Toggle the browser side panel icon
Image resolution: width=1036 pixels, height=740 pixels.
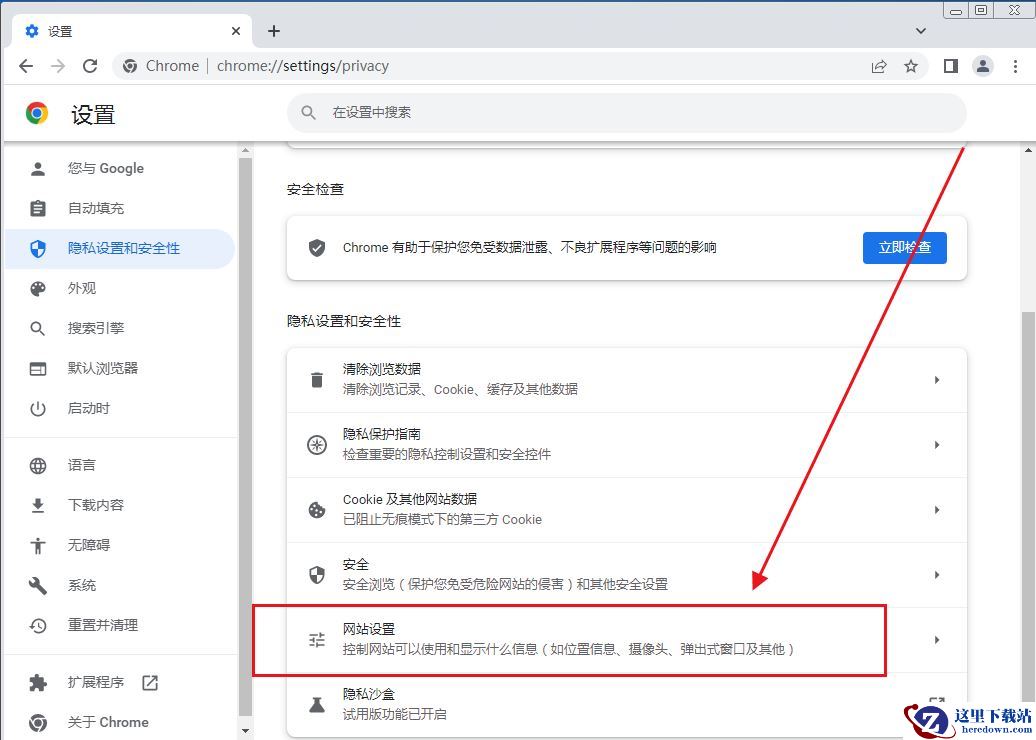[951, 66]
